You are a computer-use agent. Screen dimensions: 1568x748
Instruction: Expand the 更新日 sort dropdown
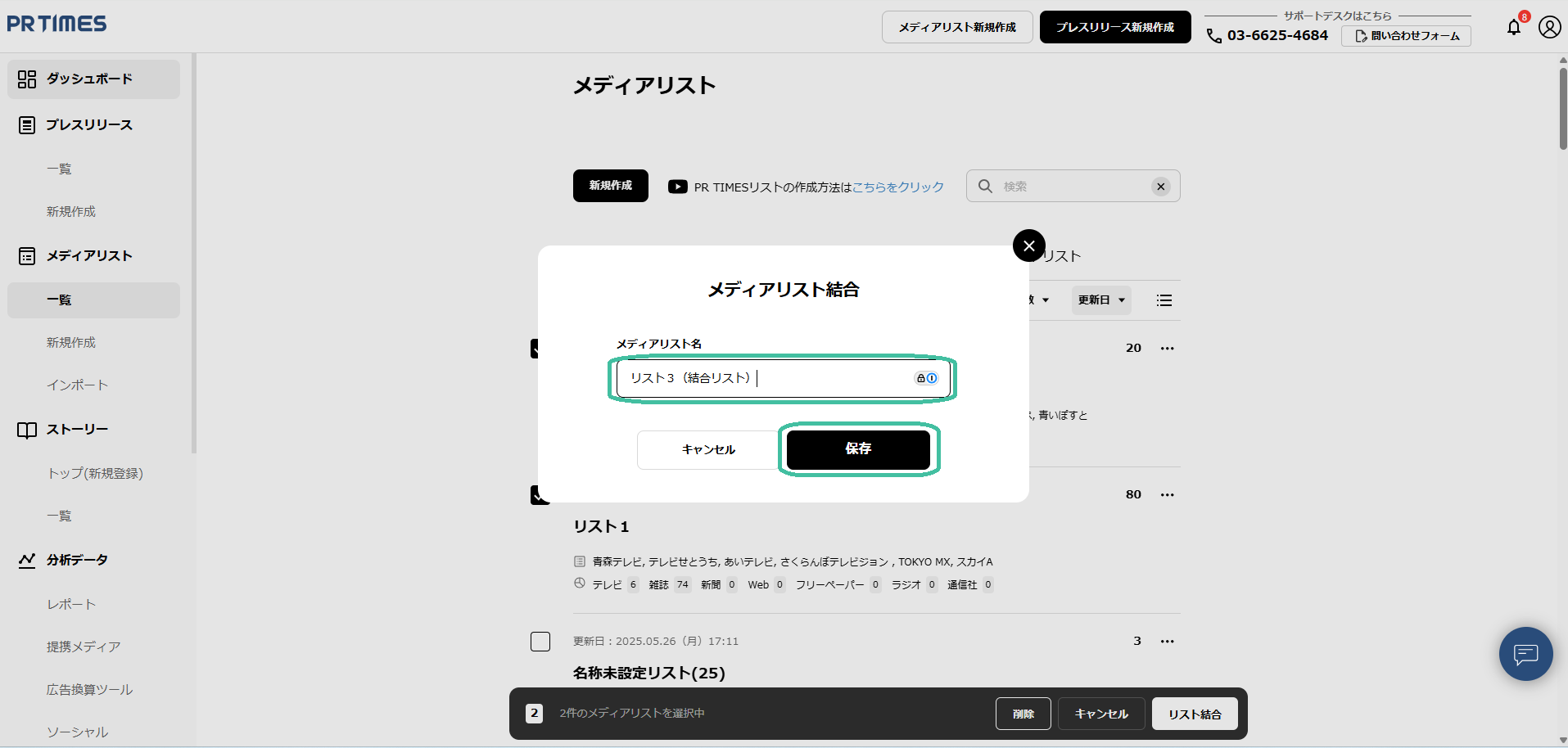[1100, 300]
